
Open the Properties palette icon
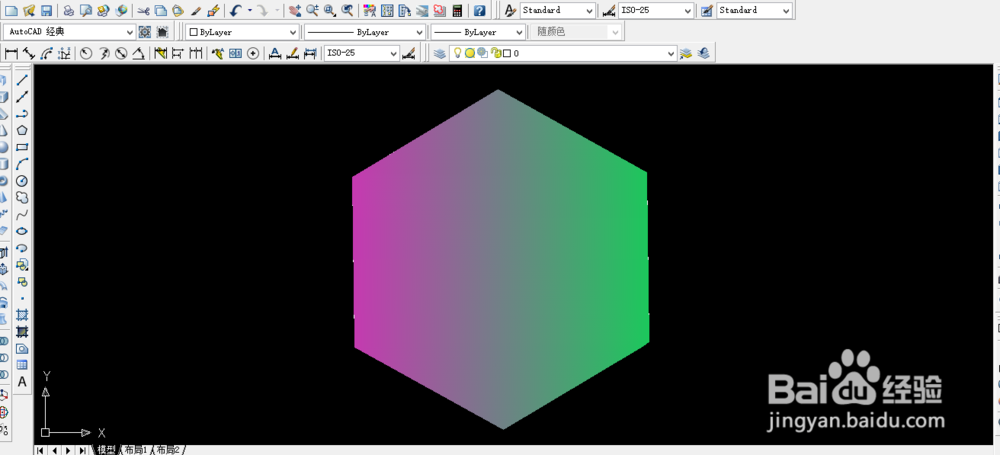click(369, 11)
